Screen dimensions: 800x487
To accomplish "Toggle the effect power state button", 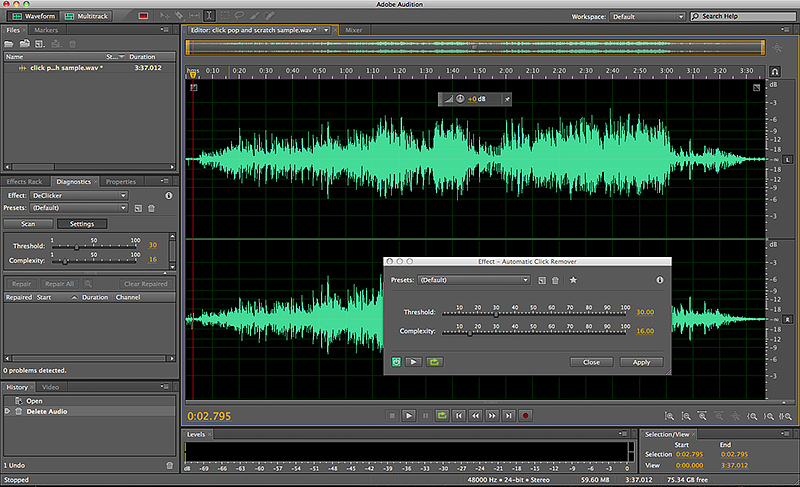I will [x=395, y=362].
